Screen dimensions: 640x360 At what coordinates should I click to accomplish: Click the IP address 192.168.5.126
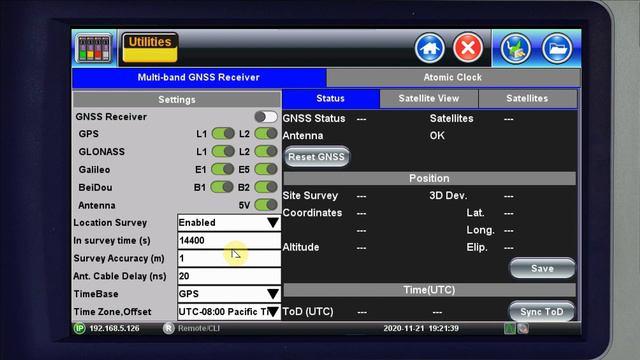click(x=114, y=328)
